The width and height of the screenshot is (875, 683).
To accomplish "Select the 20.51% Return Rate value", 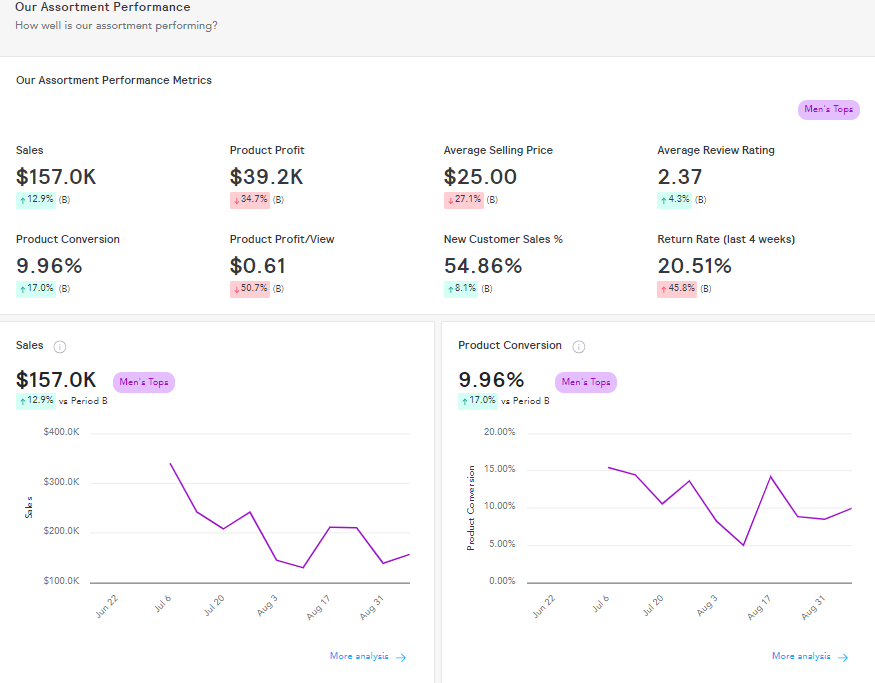I will point(694,266).
